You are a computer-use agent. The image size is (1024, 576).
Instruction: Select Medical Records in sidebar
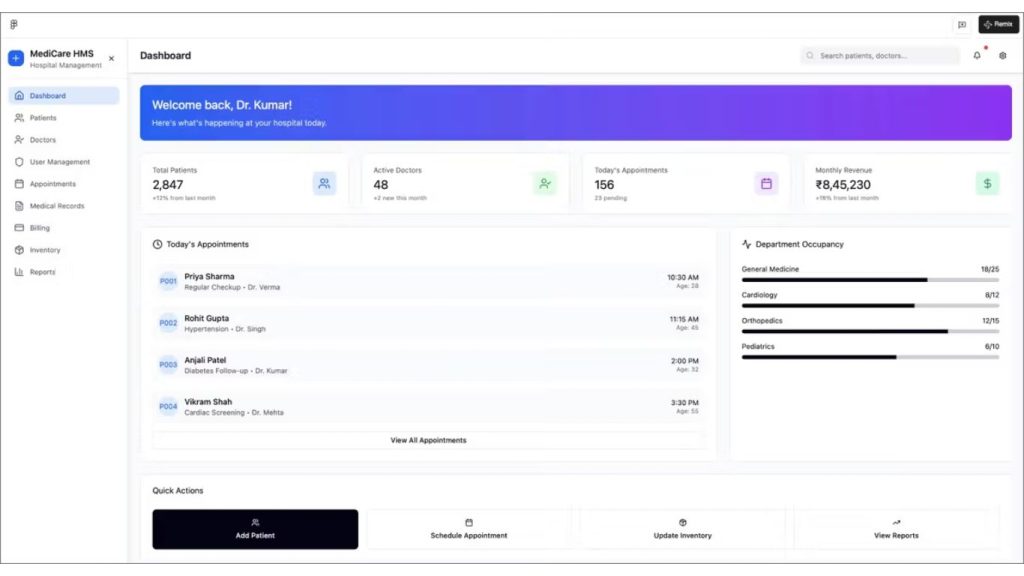click(56, 206)
